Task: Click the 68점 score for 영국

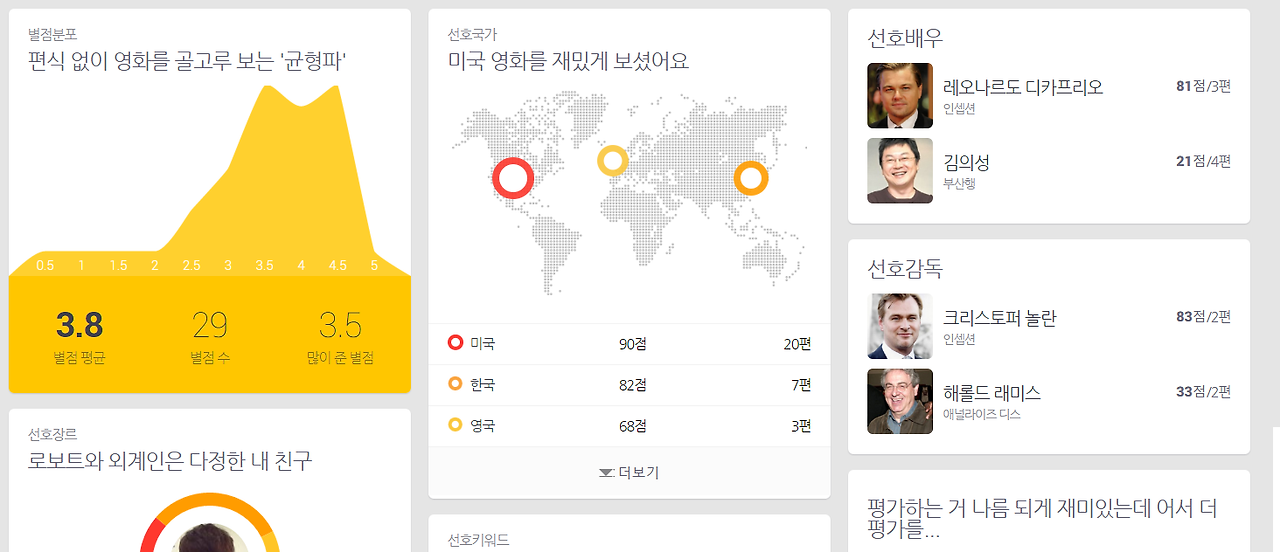Action: click(x=632, y=426)
